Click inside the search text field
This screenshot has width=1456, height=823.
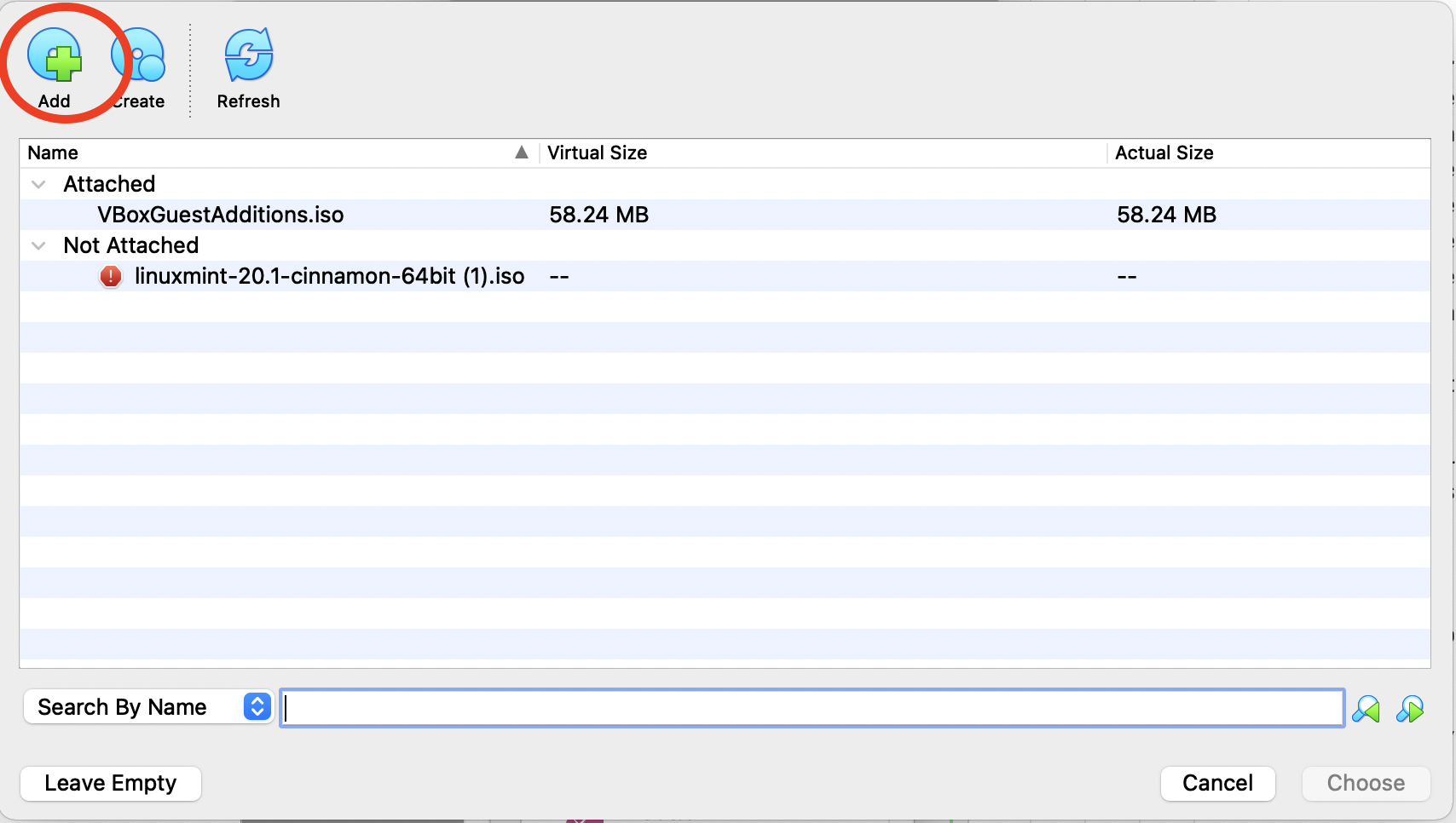810,707
